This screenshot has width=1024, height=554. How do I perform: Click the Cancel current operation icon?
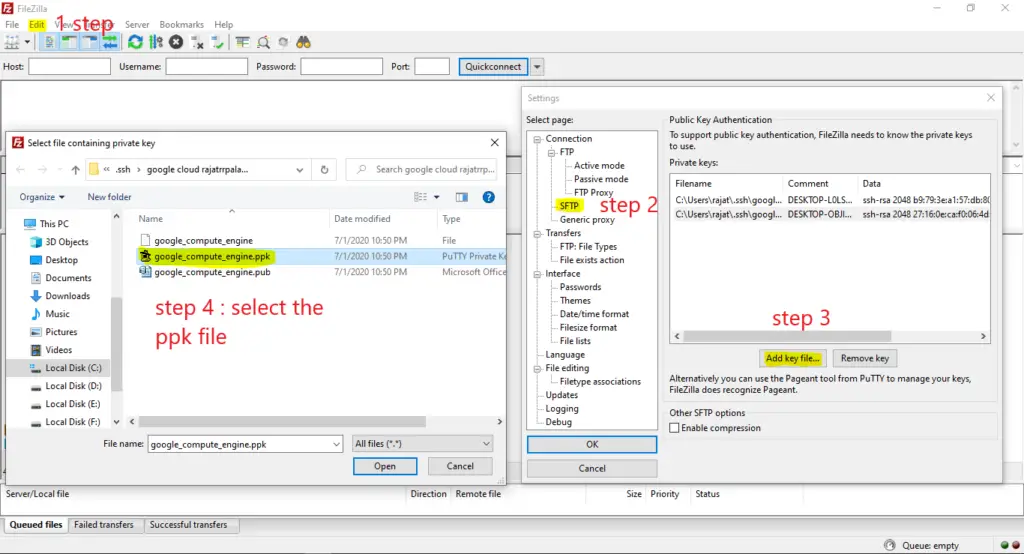(176, 42)
